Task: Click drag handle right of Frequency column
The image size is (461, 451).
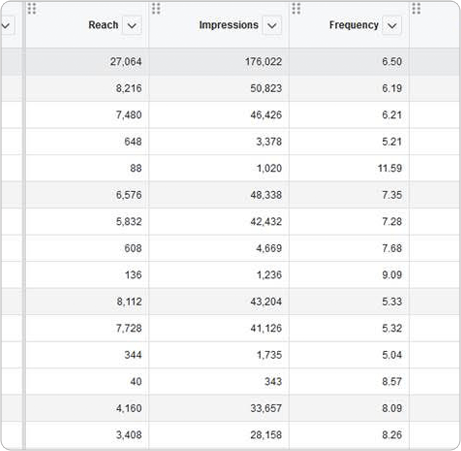Action: point(416,9)
